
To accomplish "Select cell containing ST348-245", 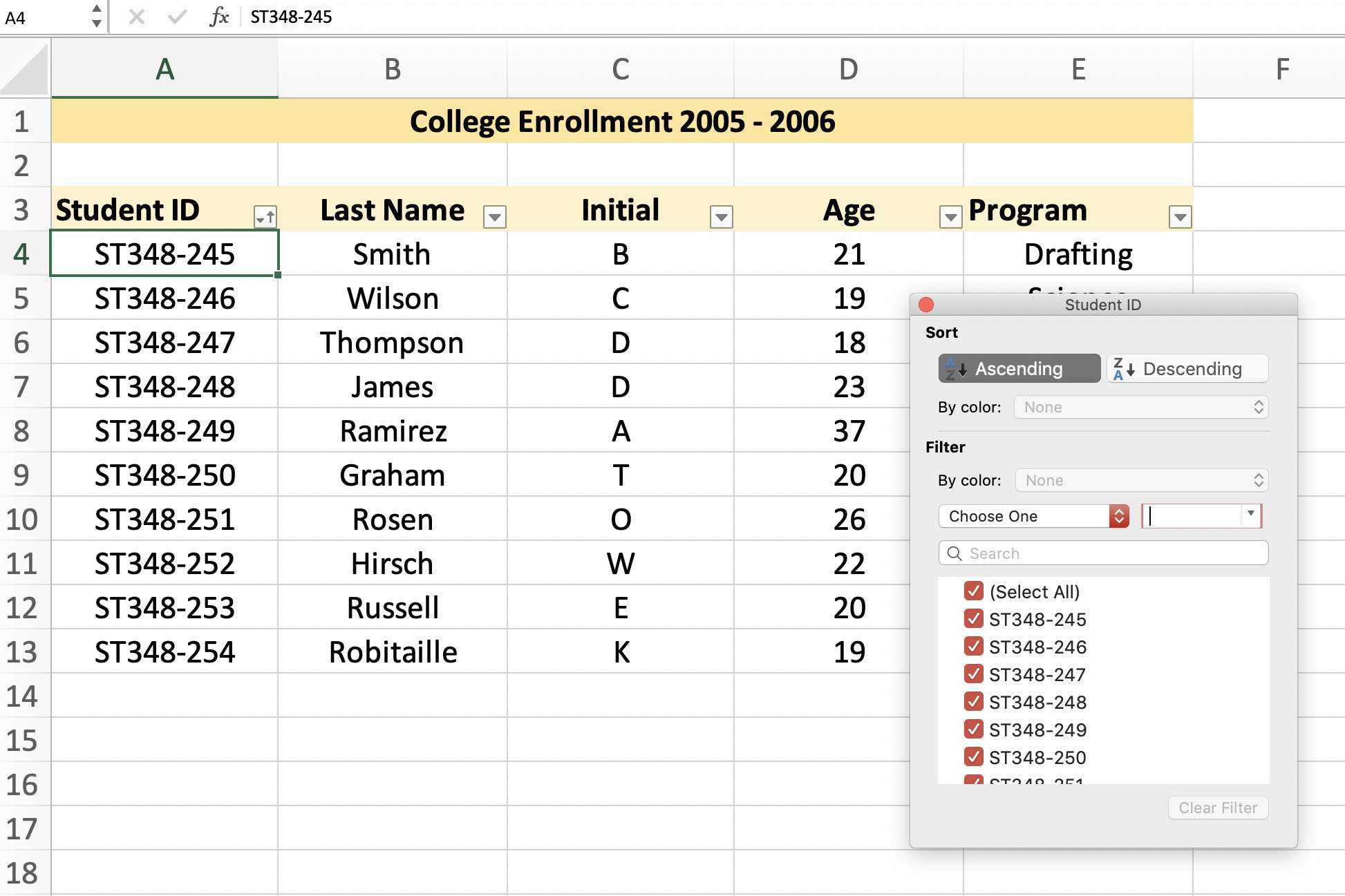I will click(x=164, y=254).
